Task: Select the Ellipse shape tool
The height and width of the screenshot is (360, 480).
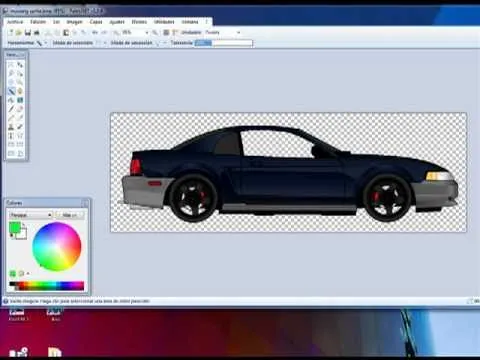Action: [x=11, y=153]
